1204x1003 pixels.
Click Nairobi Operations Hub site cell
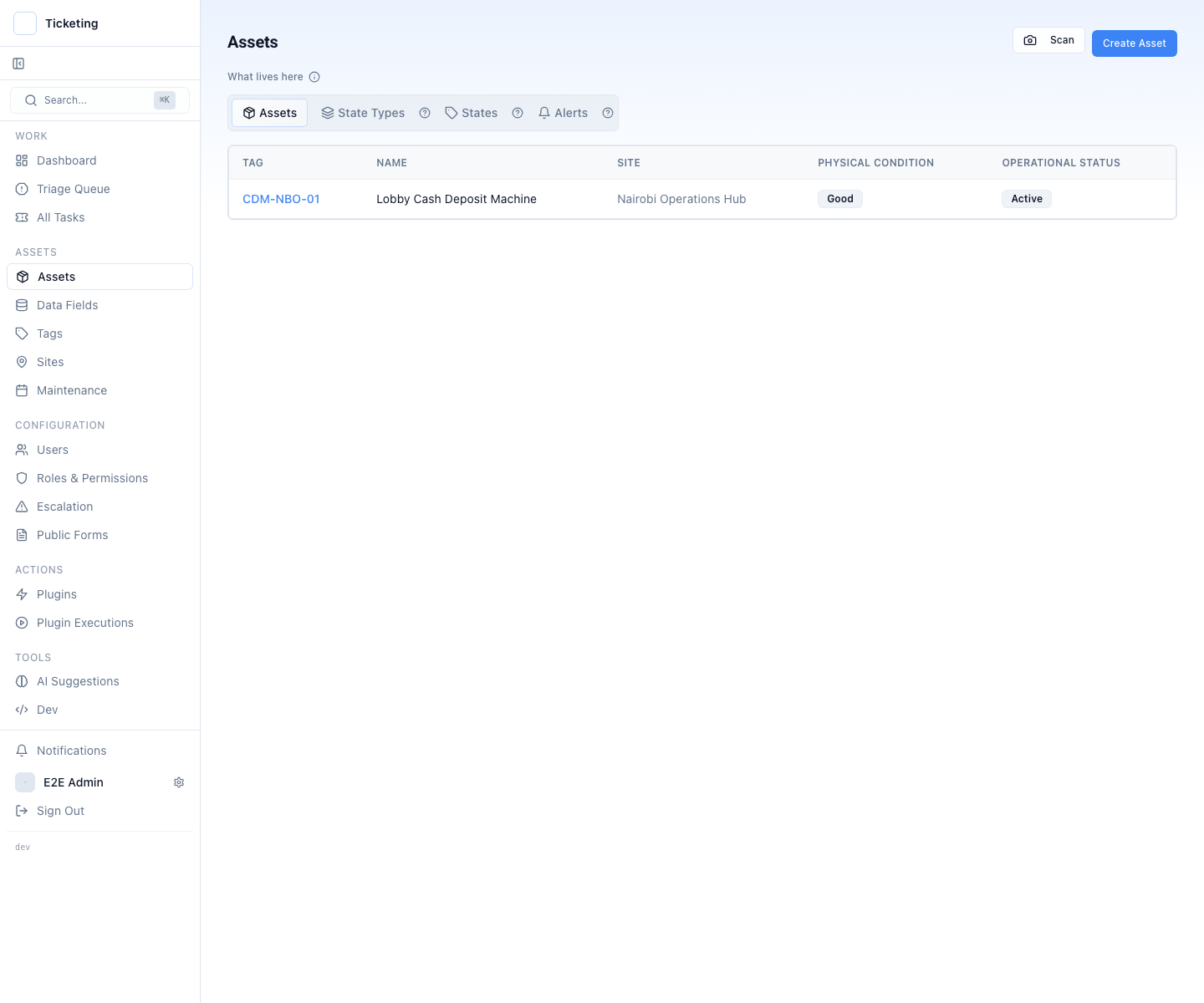681,199
